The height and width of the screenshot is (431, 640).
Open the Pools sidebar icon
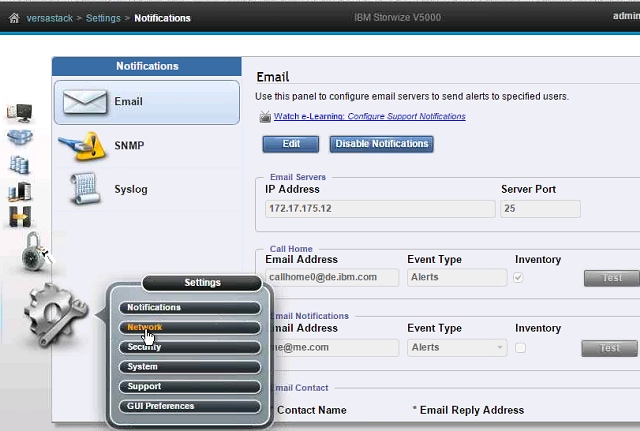coord(20,138)
